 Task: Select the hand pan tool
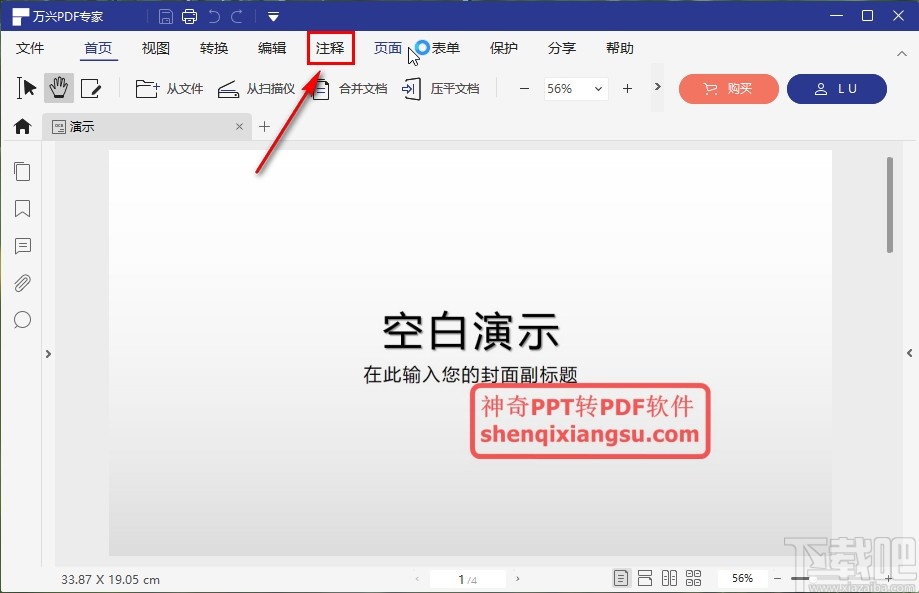(x=58, y=88)
